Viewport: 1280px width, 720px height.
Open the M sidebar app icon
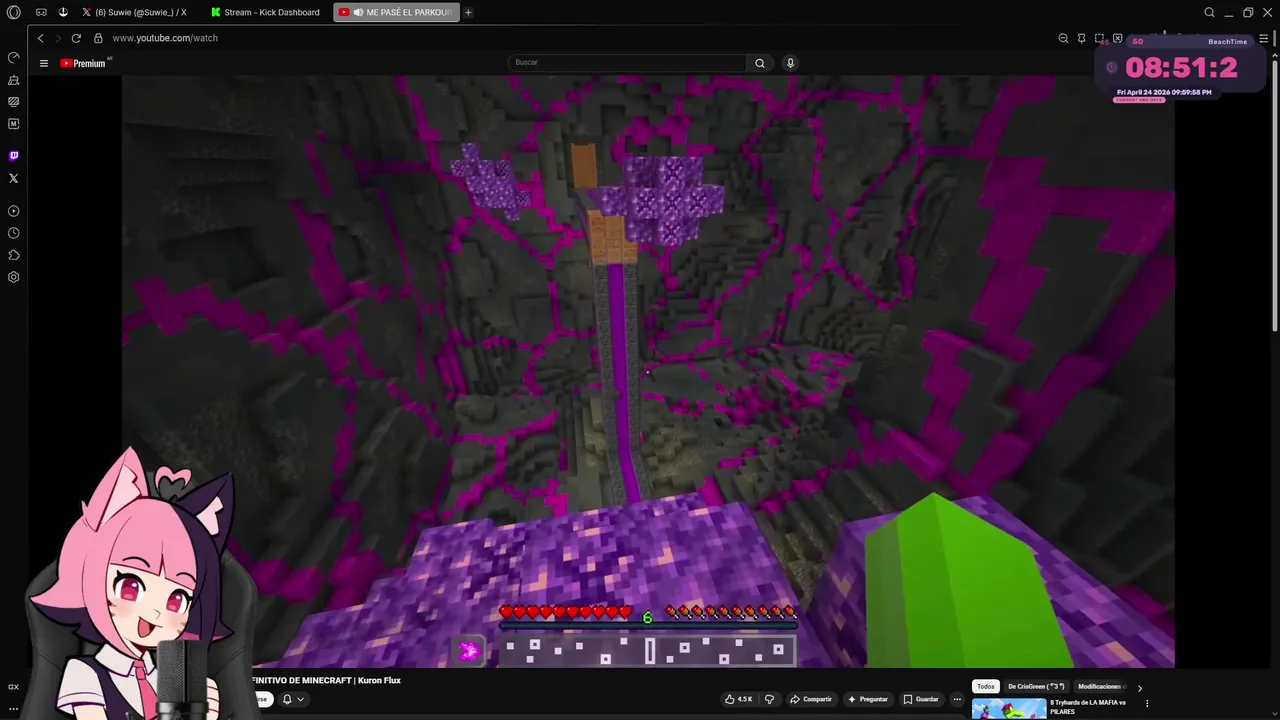[13, 124]
